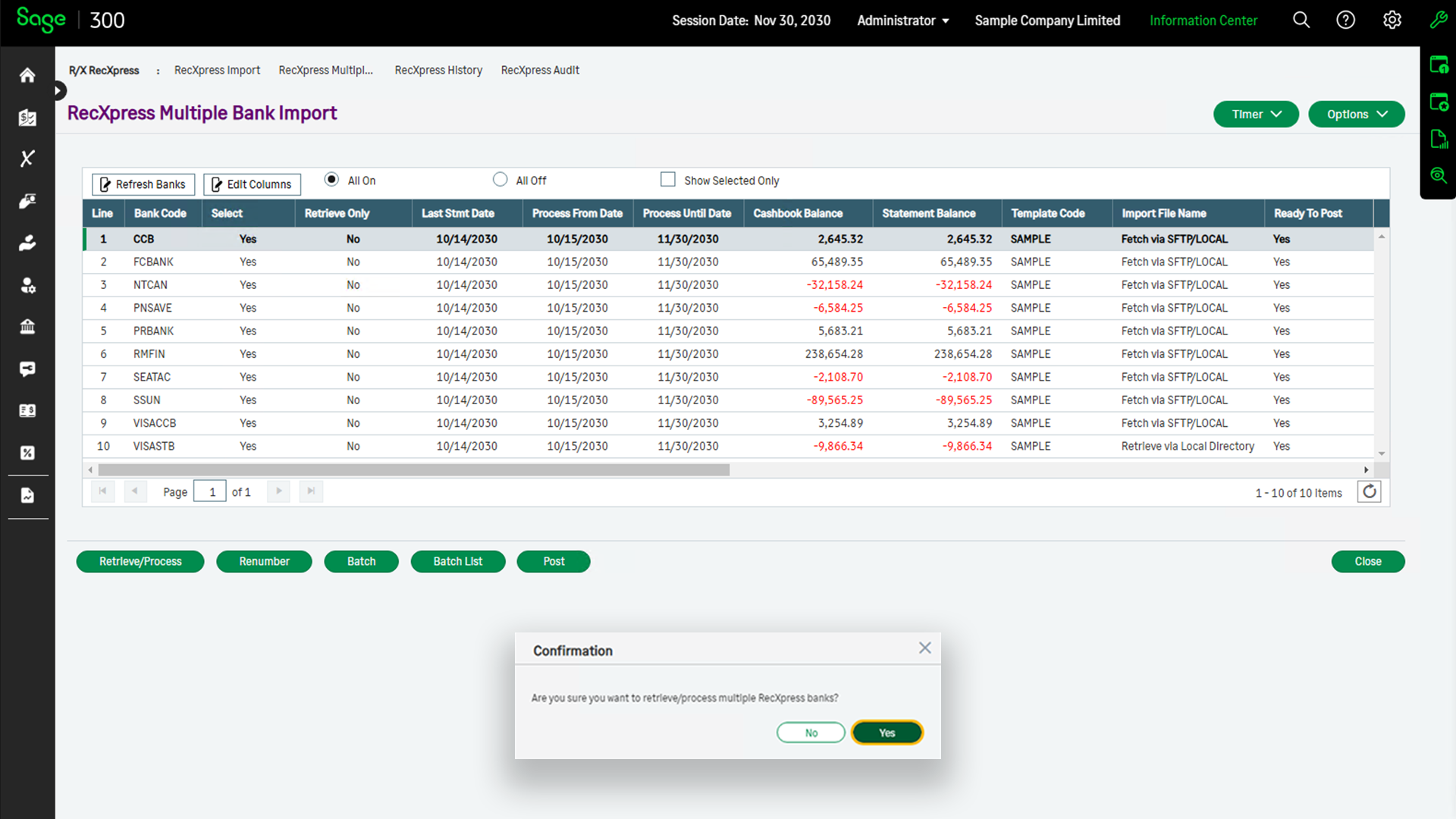Click the help question mark icon
Screen dimensions: 1456x819
pos(1345,20)
